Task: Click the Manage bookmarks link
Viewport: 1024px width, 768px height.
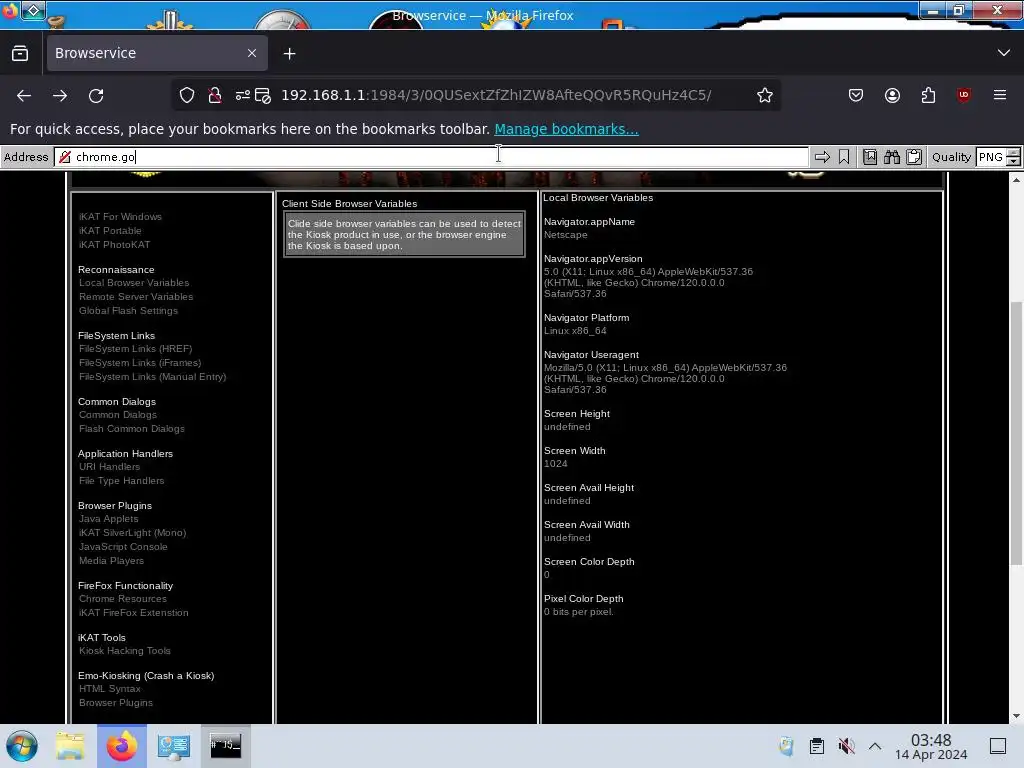Action: tap(566, 129)
